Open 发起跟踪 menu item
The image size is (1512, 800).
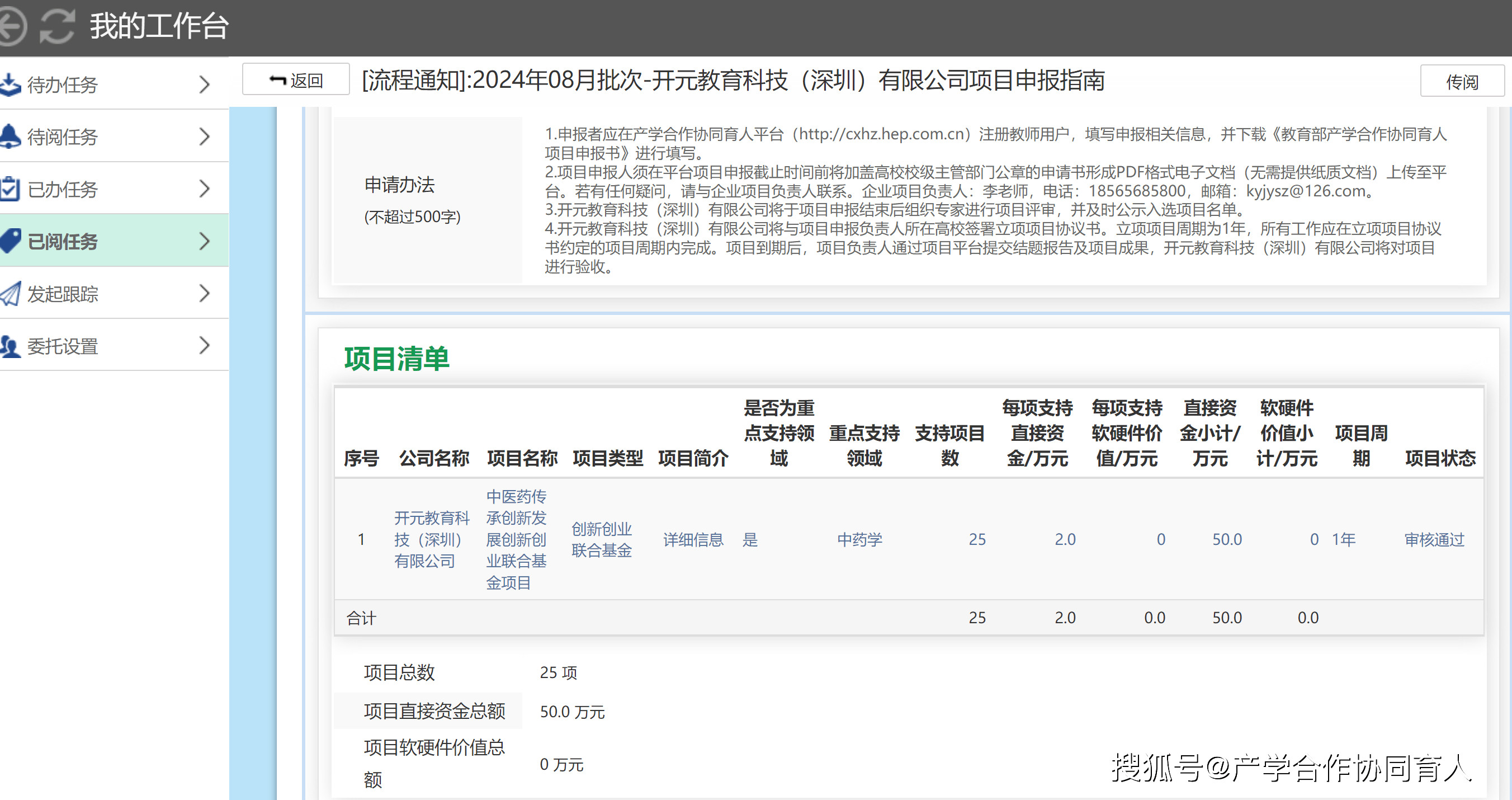[x=115, y=293]
